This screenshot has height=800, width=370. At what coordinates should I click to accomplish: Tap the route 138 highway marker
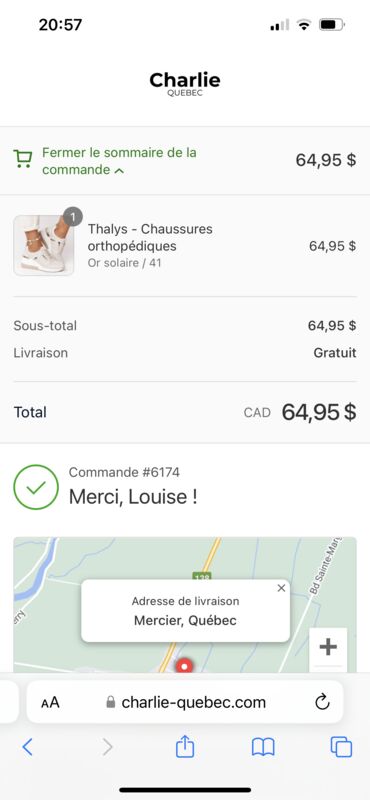(202, 578)
